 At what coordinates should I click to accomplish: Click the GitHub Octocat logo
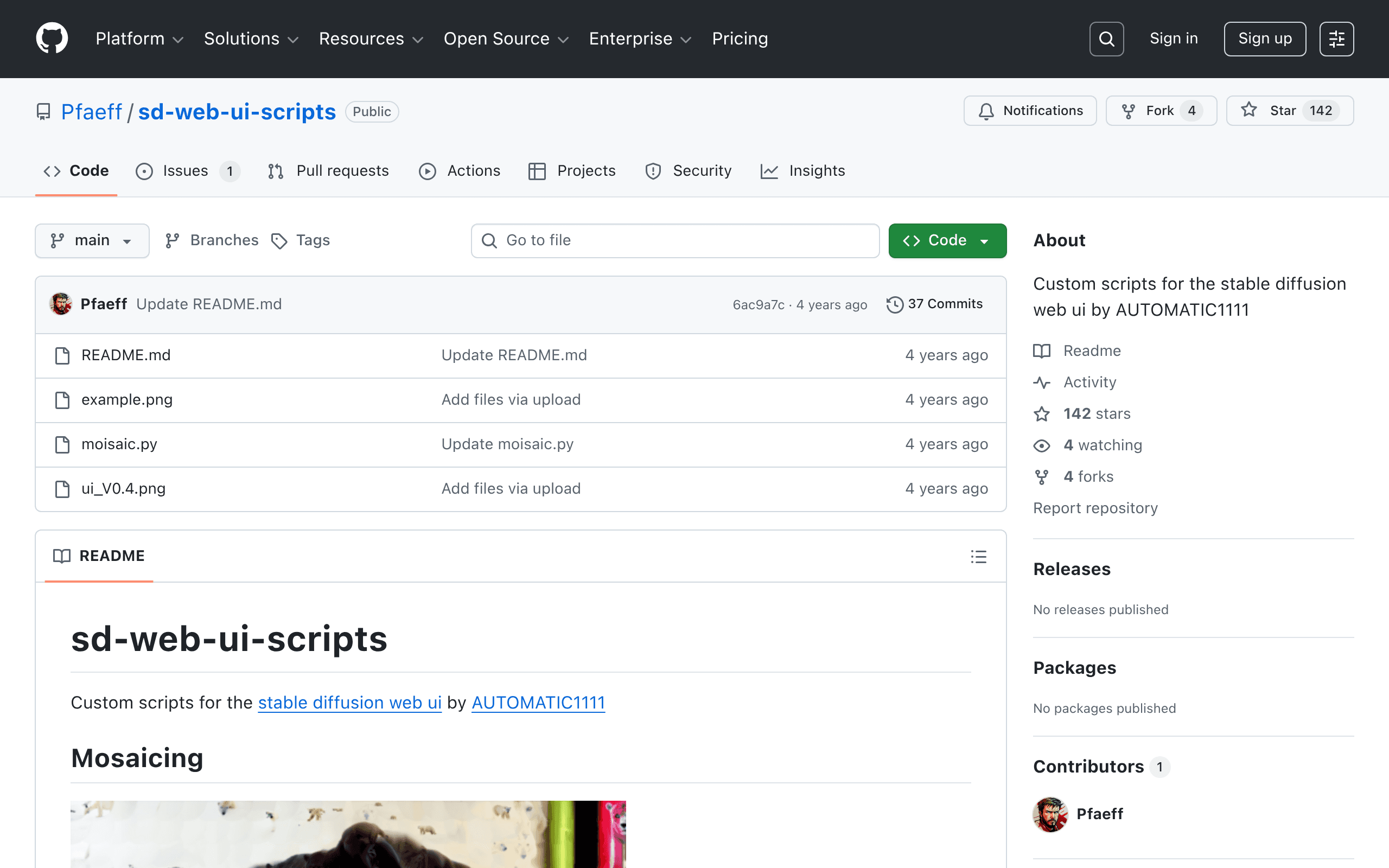pos(52,39)
